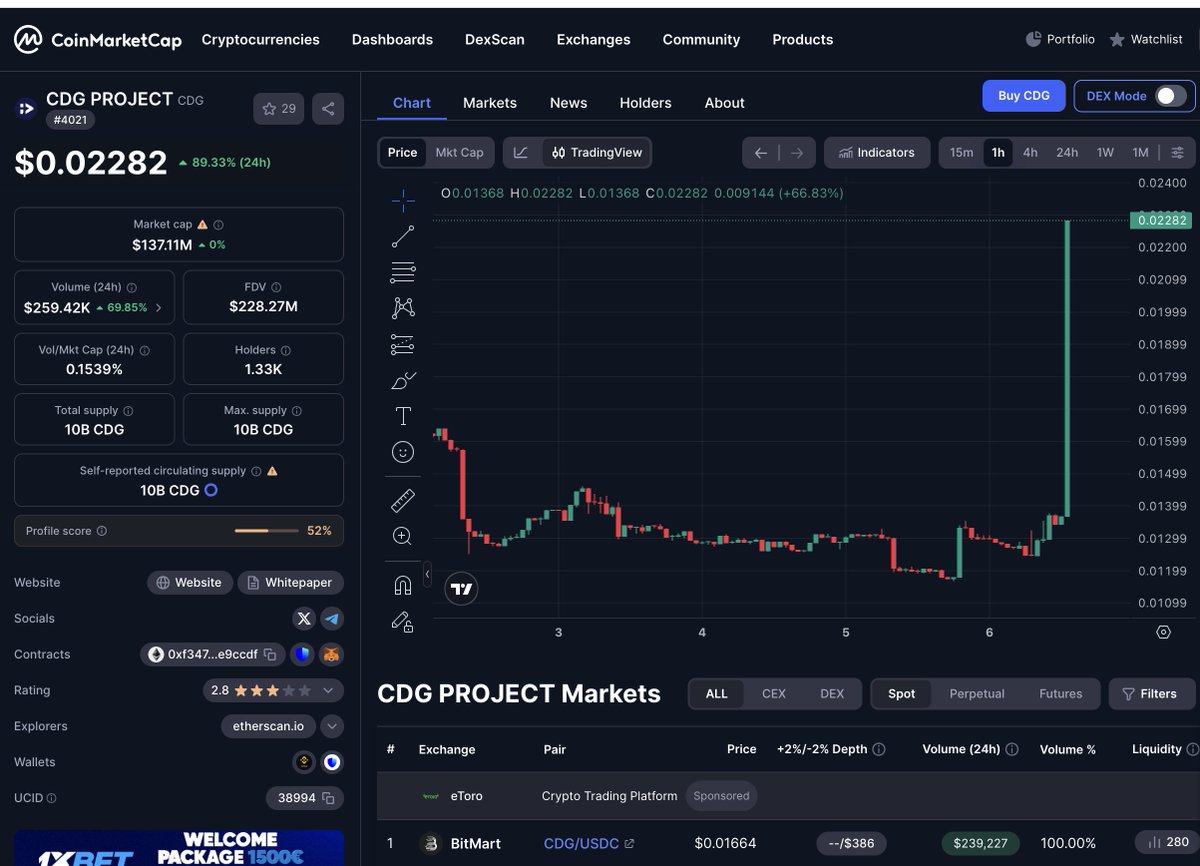Click the BitMart exchange row name
This screenshot has width=1200, height=866.
[x=476, y=844]
